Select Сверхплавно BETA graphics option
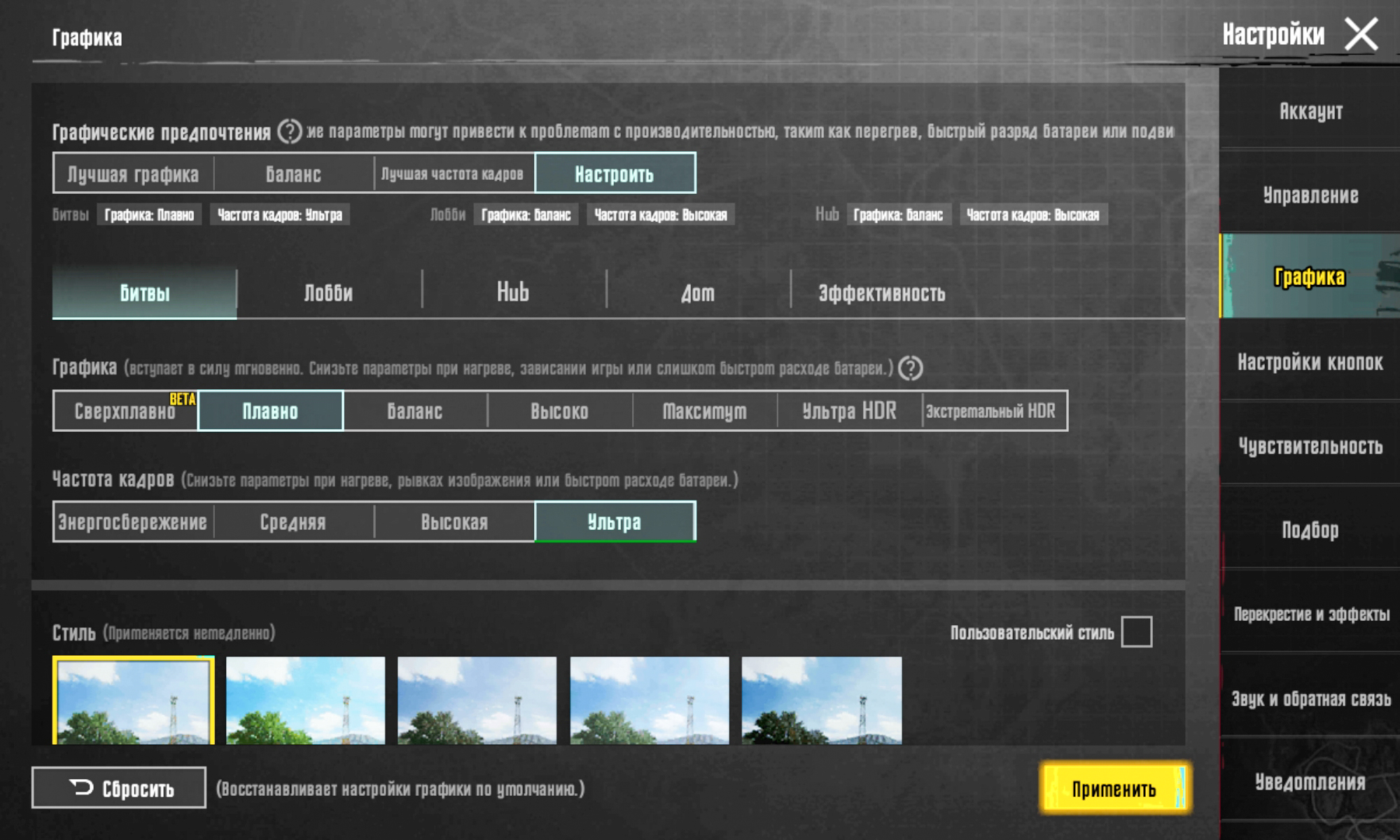The height and width of the screenshot is (840, 1400). pyautogui.click(x=126, y=411)
